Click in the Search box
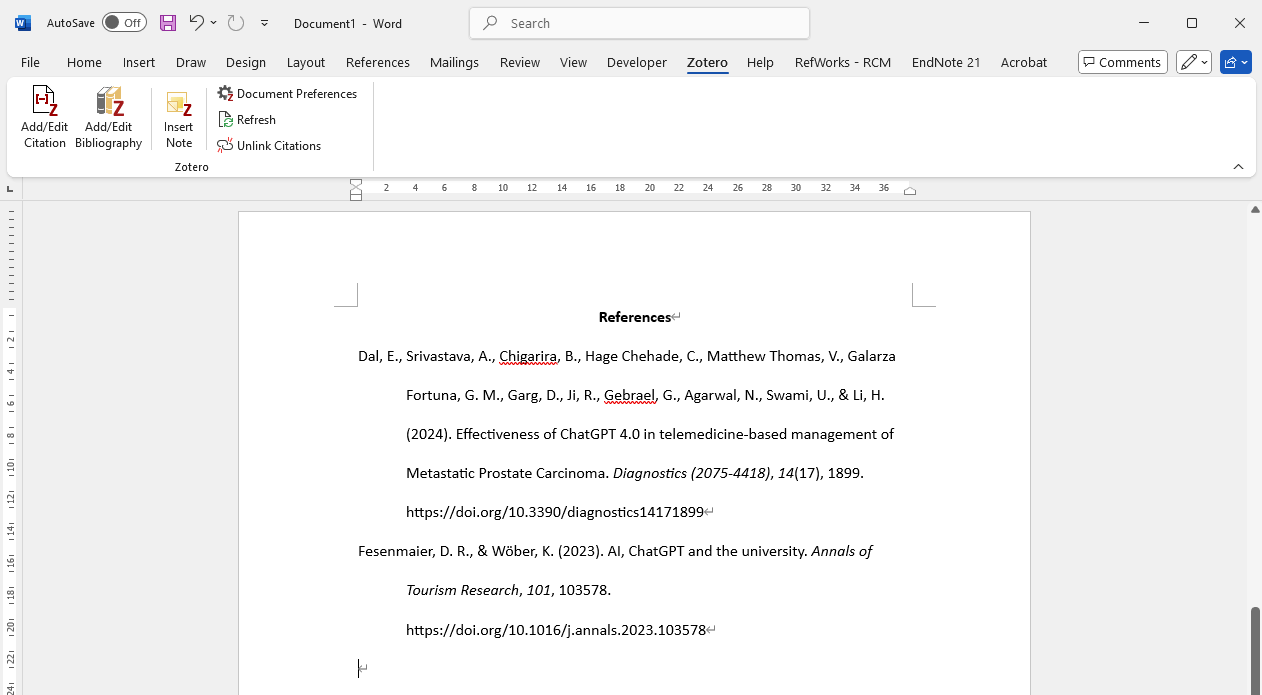Image resolution: width=1262 pixels, height=695 pixels. 640,23
